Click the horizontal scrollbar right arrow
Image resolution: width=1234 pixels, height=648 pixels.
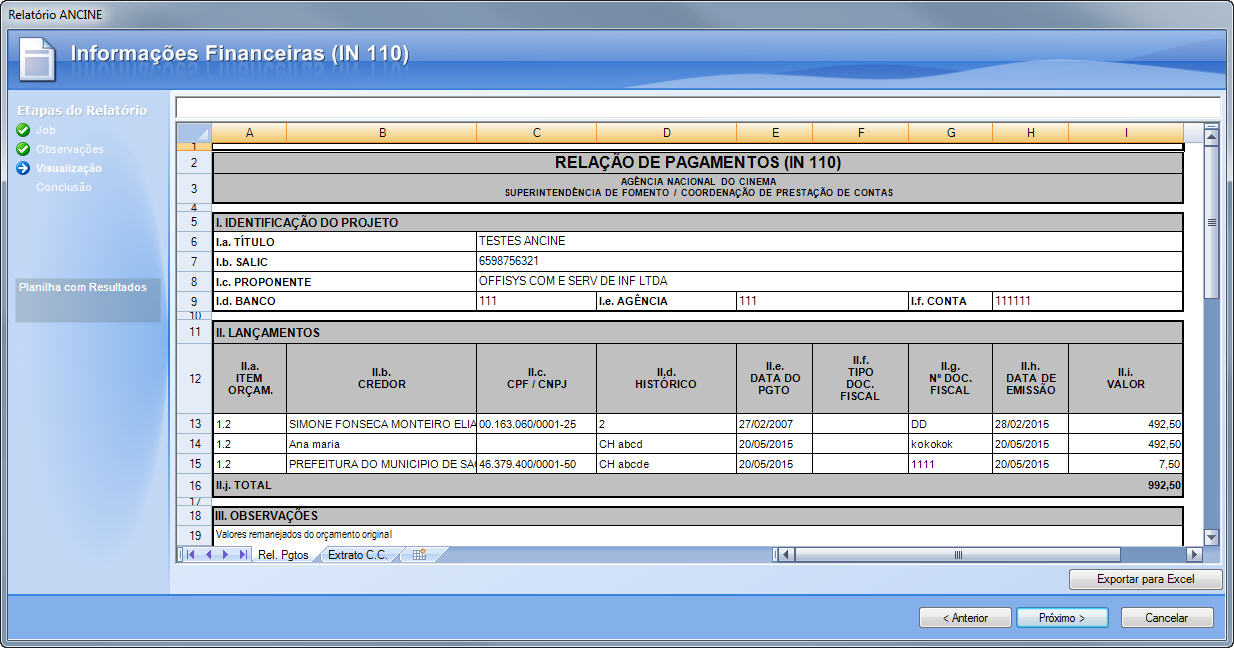point(1193,555)
